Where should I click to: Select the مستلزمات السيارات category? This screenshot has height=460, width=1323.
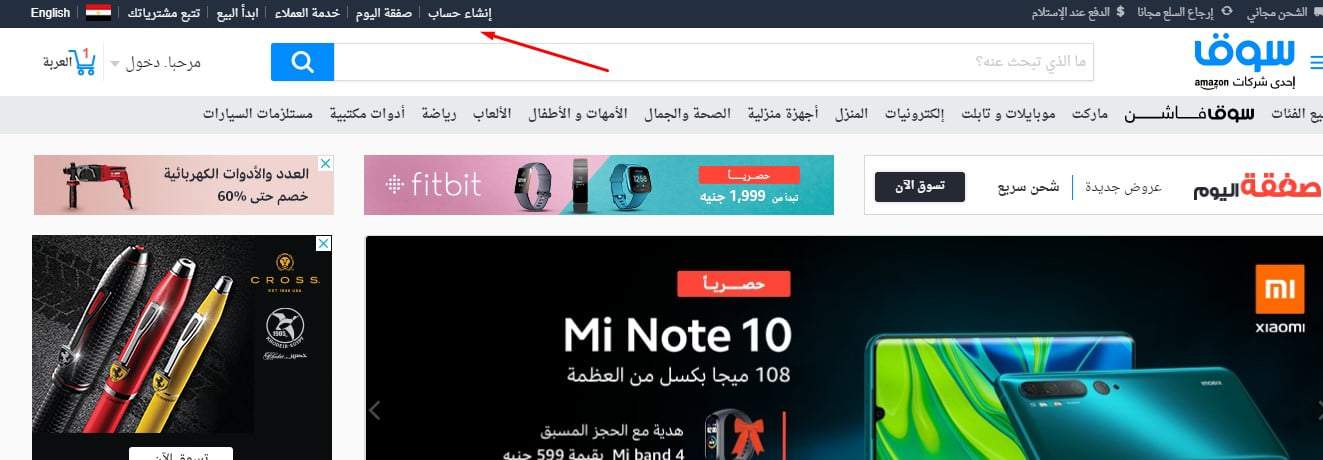point(257,114)
